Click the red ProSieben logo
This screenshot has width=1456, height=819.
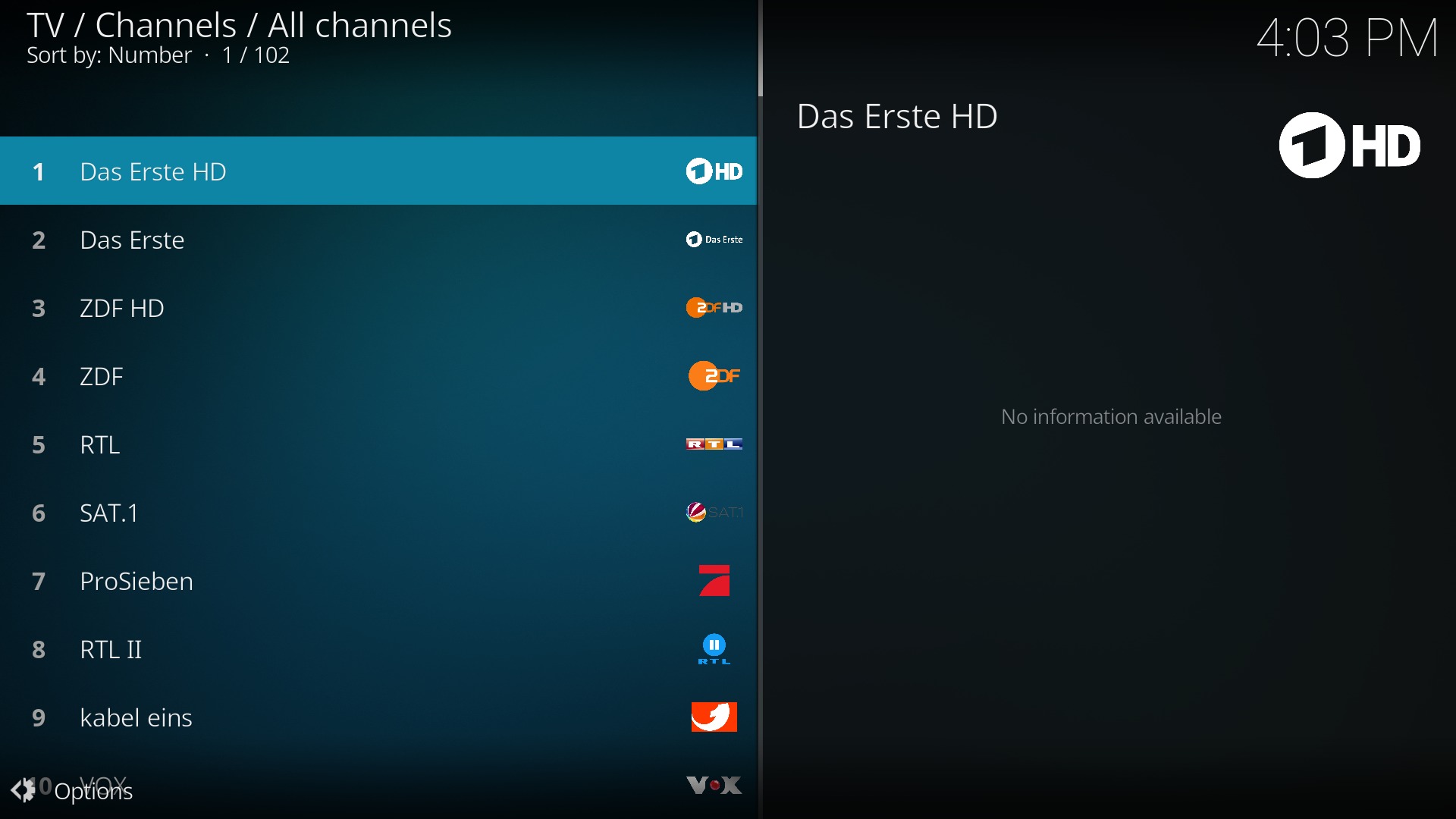click(714, 581)
